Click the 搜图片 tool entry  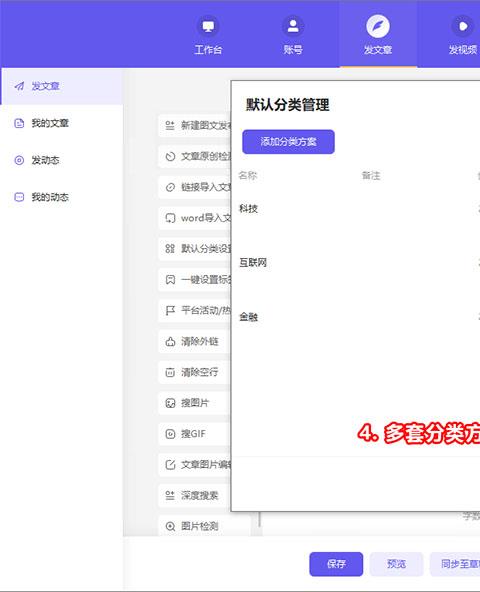[x=194, y=403]
